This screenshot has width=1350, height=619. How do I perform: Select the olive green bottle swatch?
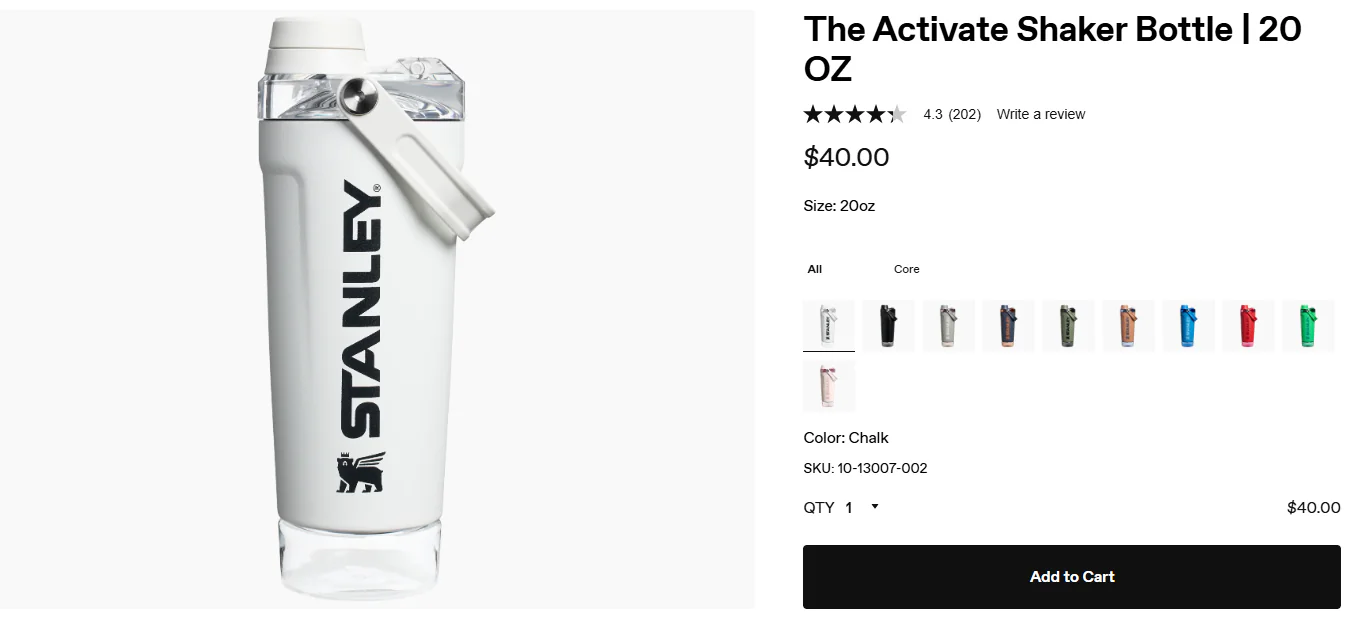pyautogui.click(x=1068, y=326)
